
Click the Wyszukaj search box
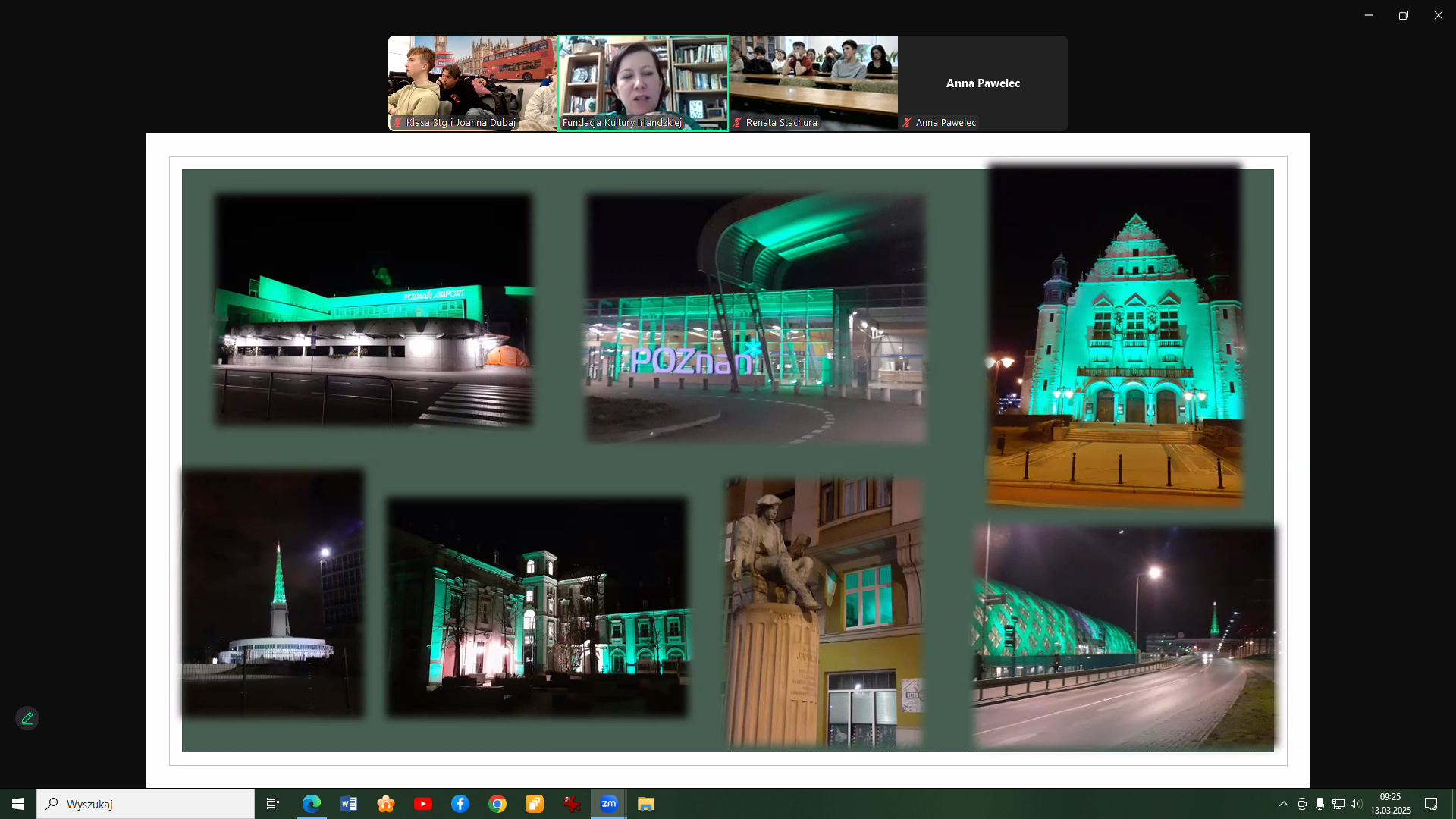coord(146,804)
